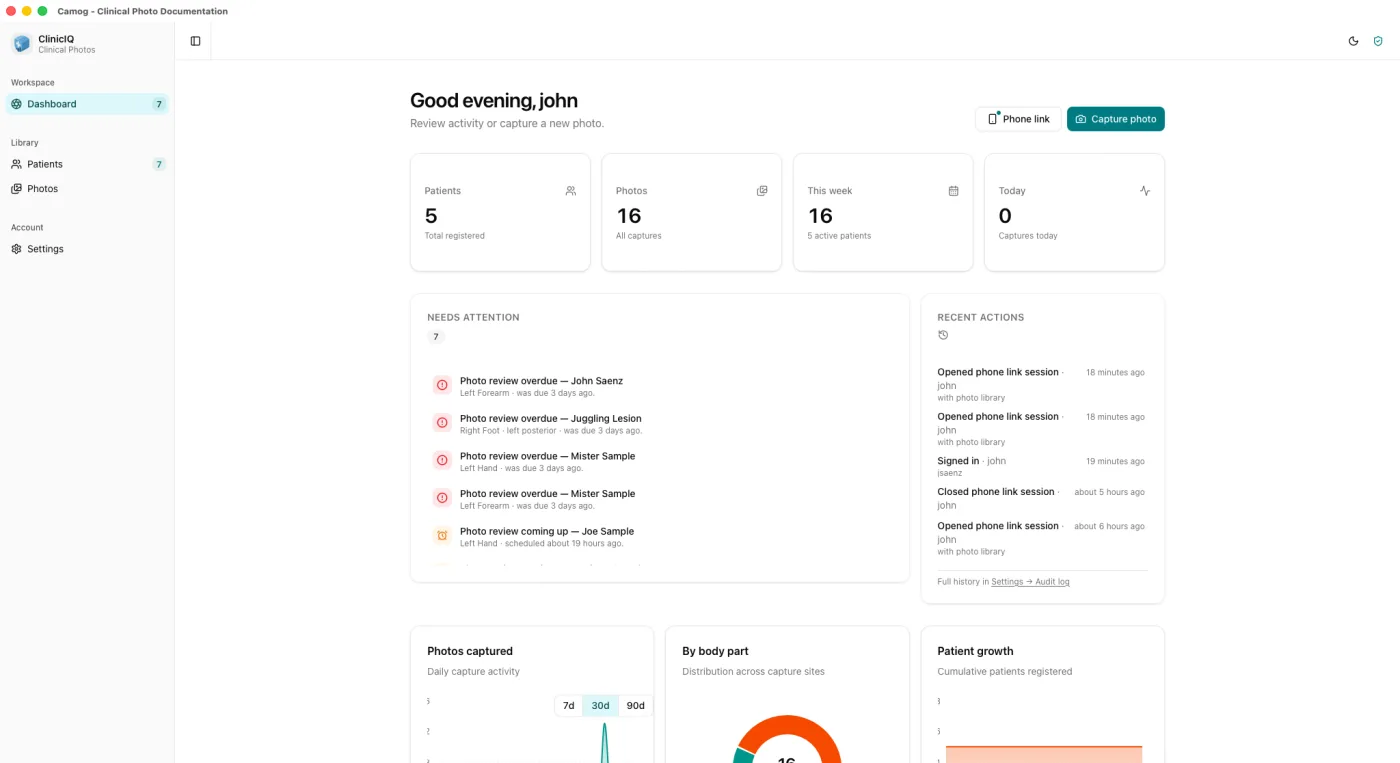Open Photos library in the sidebar
The image size is (1400, 763).
tap(87, 189)
